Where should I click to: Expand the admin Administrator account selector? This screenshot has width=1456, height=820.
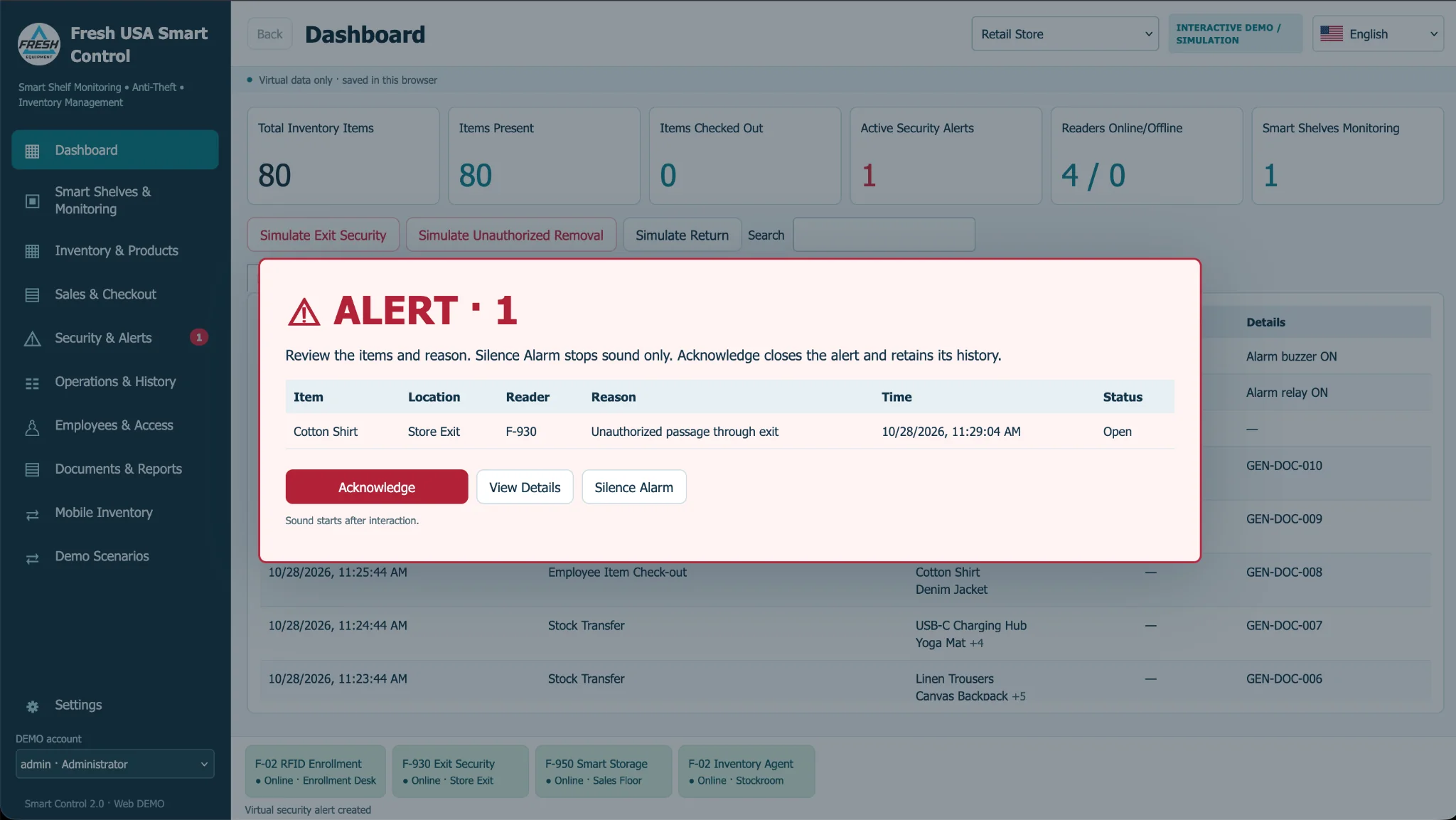point(114,764)
